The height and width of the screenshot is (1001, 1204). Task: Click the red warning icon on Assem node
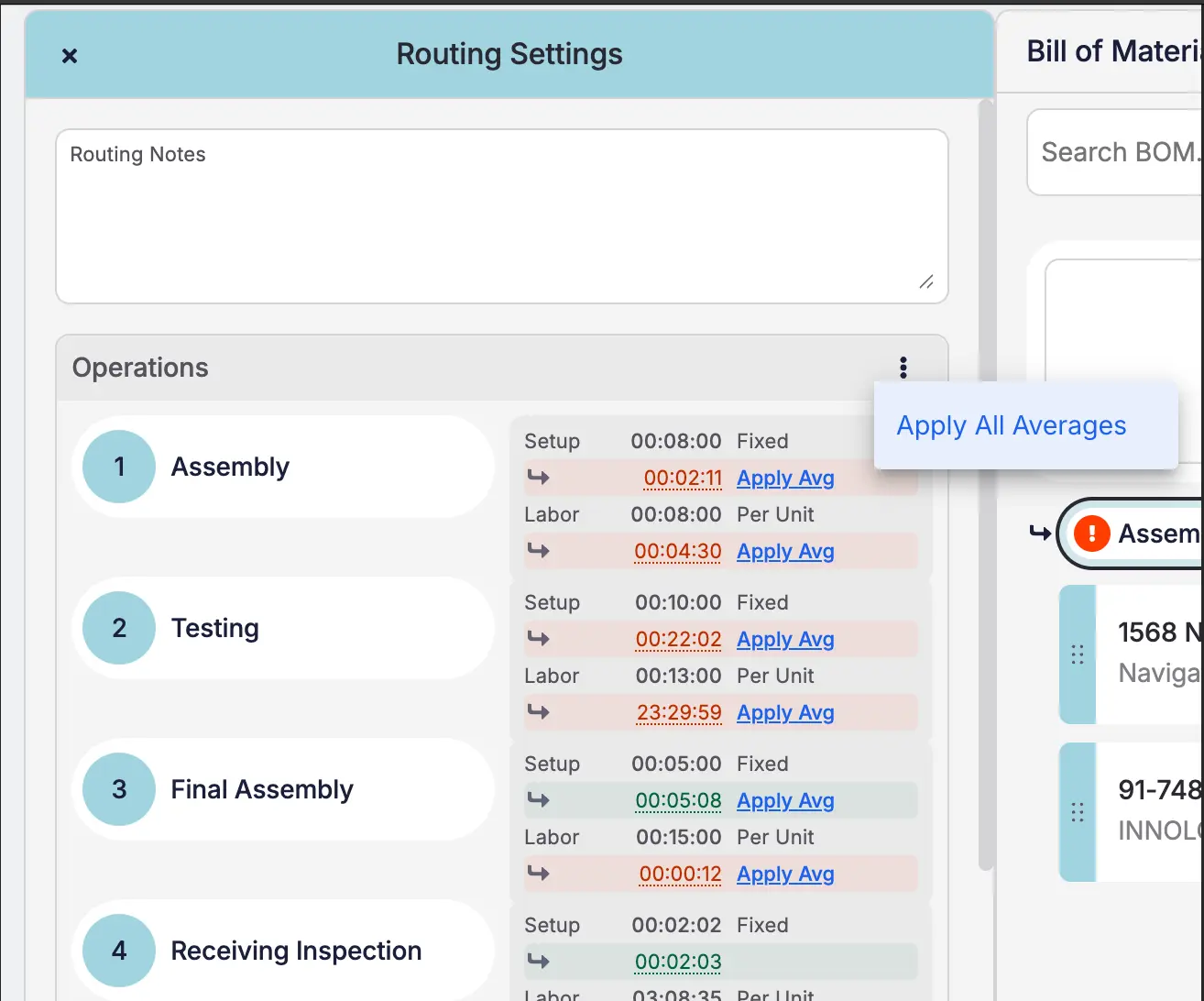point(1091,533)
